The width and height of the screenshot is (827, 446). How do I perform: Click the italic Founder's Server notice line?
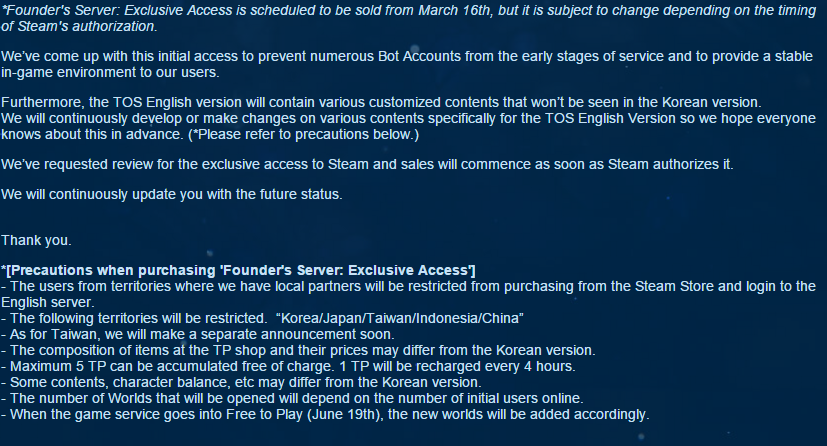click(x=408, y=18)
